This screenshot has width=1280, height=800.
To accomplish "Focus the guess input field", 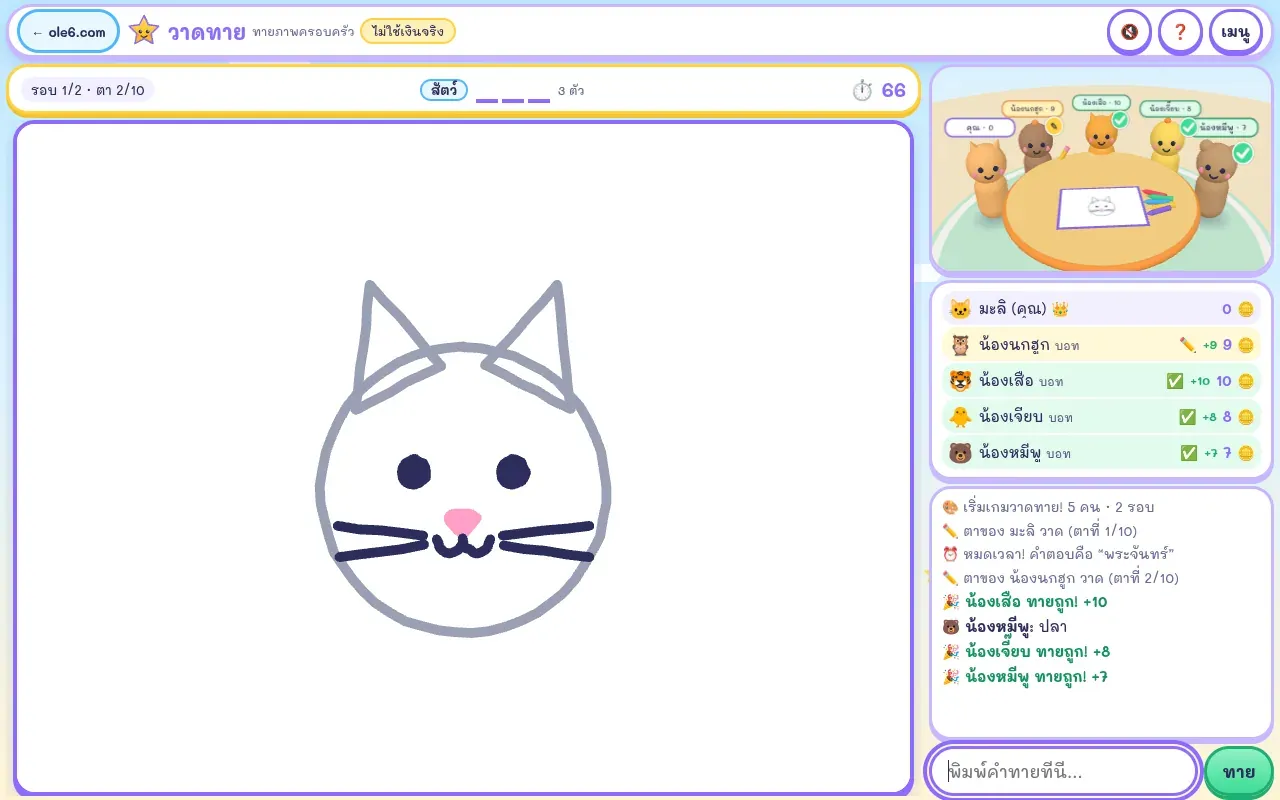I will (x=1063, y=772).
